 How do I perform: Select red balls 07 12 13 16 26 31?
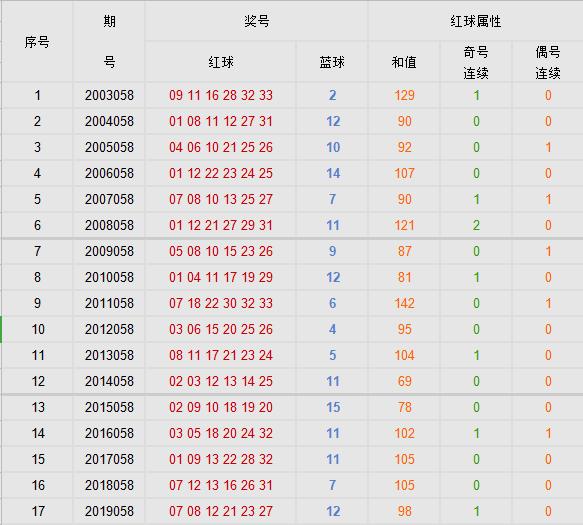[221, 485]
